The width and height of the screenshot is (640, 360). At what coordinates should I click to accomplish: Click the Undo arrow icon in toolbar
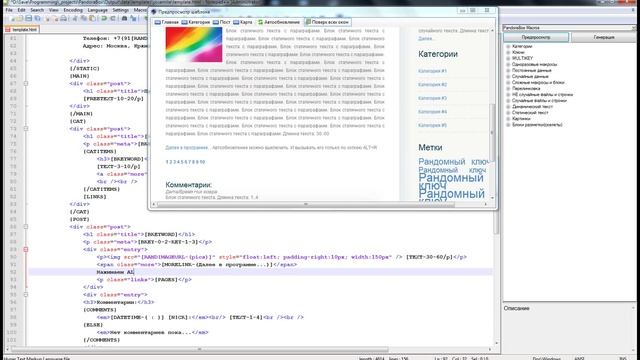tap(104, 18)
